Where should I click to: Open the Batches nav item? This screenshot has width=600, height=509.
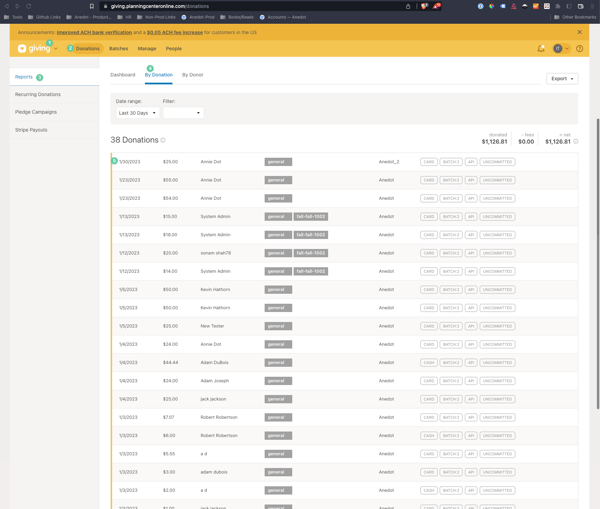point(119,49)
